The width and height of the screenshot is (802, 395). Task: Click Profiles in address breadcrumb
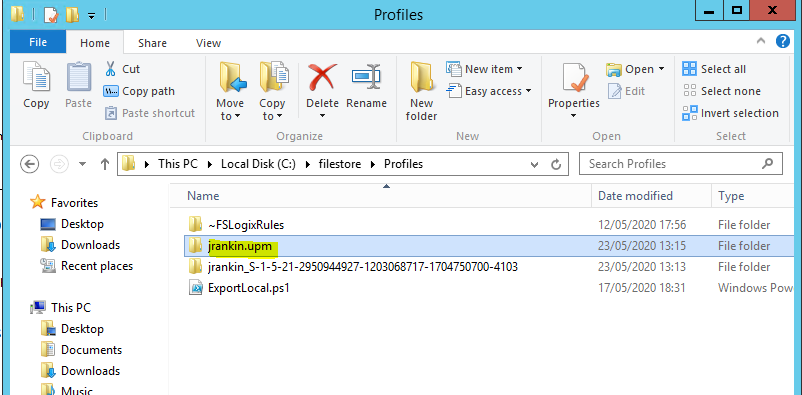[x=404, y=164]
